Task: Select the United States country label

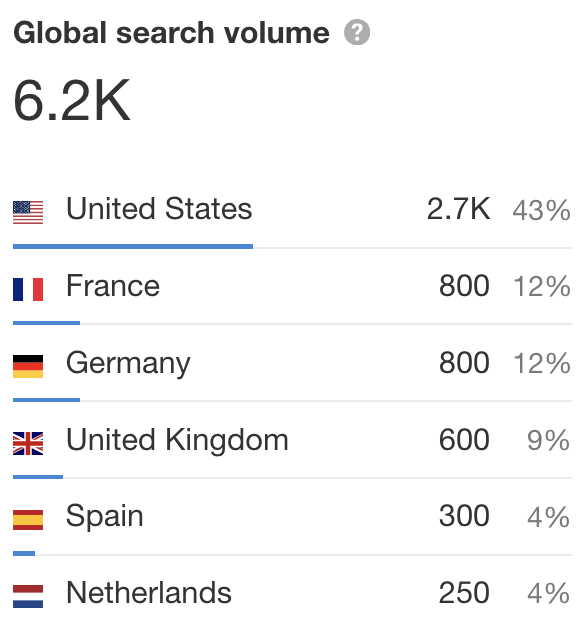Action: (159, 209)
